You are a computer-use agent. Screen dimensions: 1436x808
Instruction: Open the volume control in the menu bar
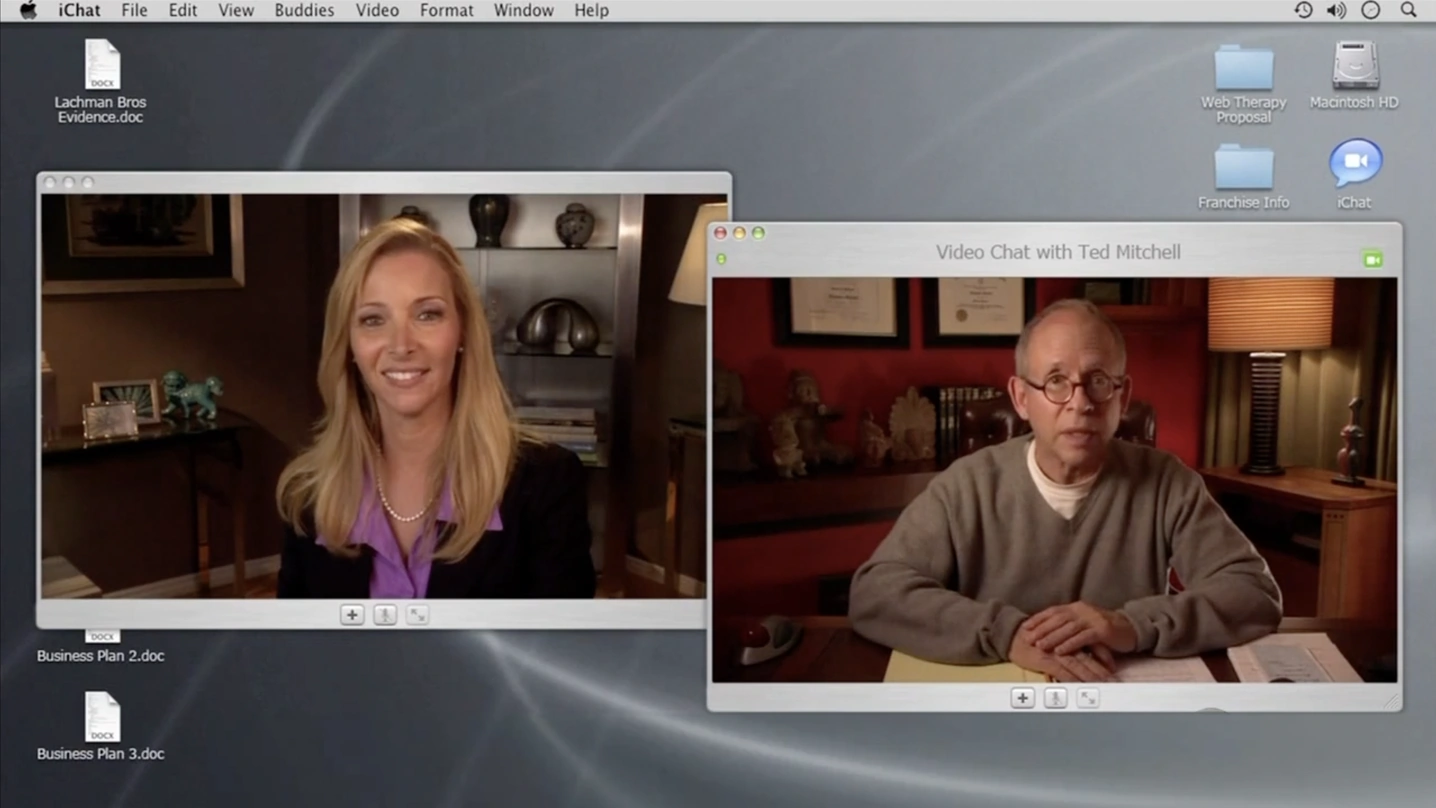click(1336, 10)
